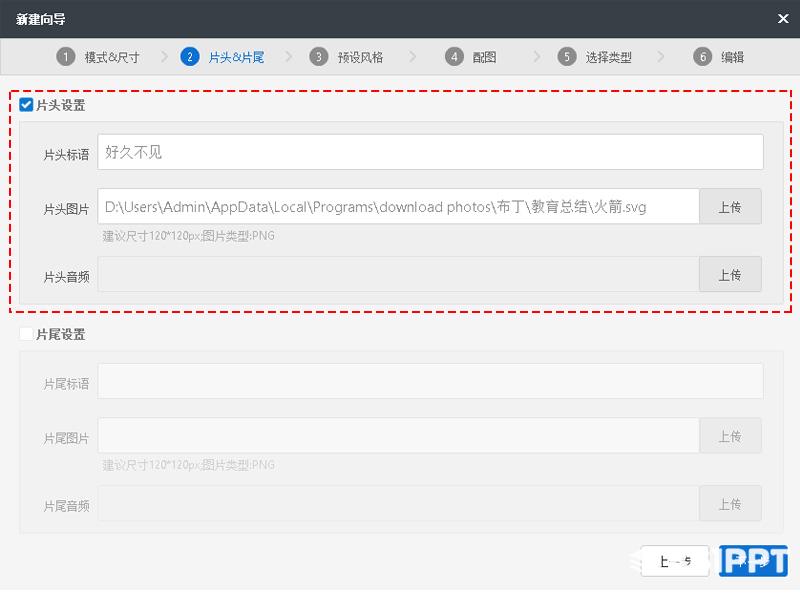The image size is (800, 595).
Task: Click the 片尾图片 path field
Action: coord(398,436)
